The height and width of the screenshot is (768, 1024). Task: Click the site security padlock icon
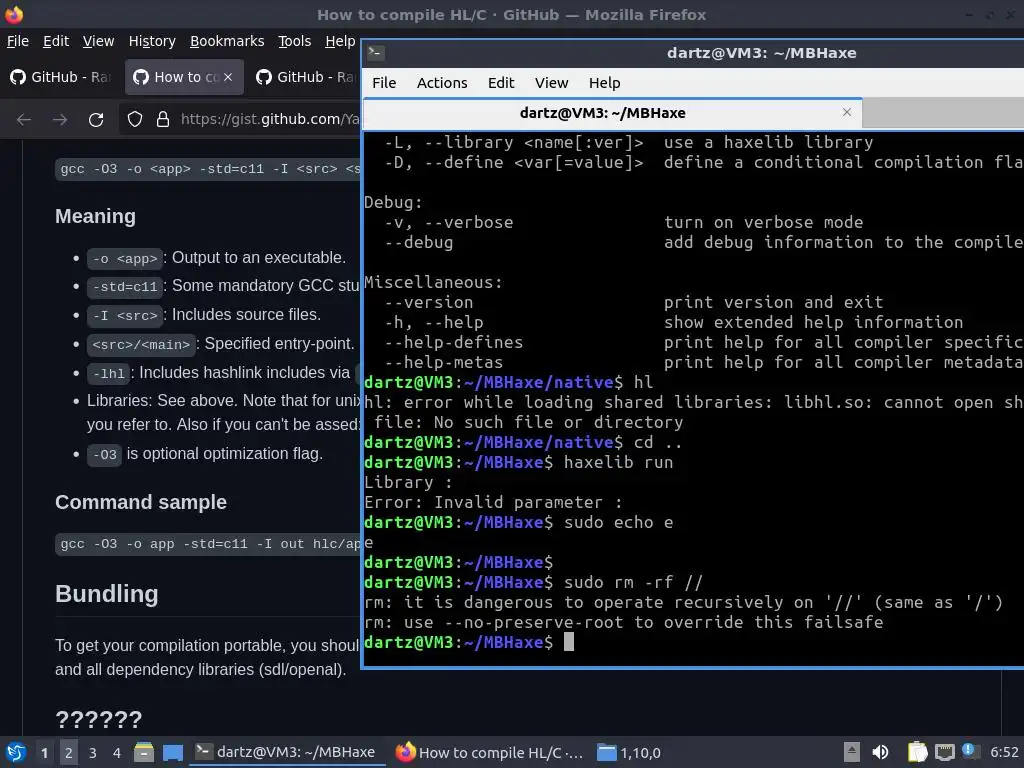click(x=163, y=119)
